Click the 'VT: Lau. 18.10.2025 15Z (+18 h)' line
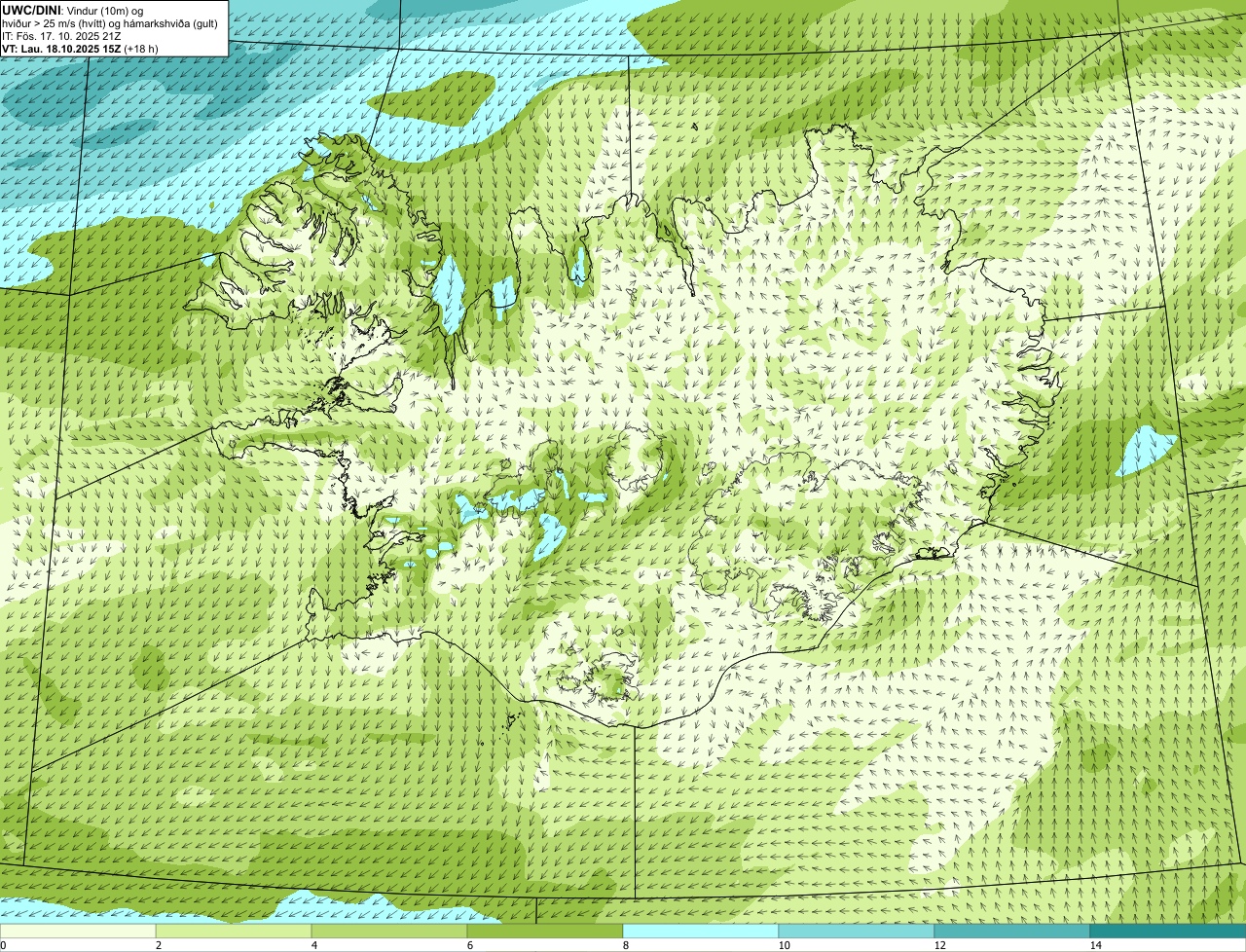Image resolution: width=1246 pixels, height=952 pixels. [80, 48]
